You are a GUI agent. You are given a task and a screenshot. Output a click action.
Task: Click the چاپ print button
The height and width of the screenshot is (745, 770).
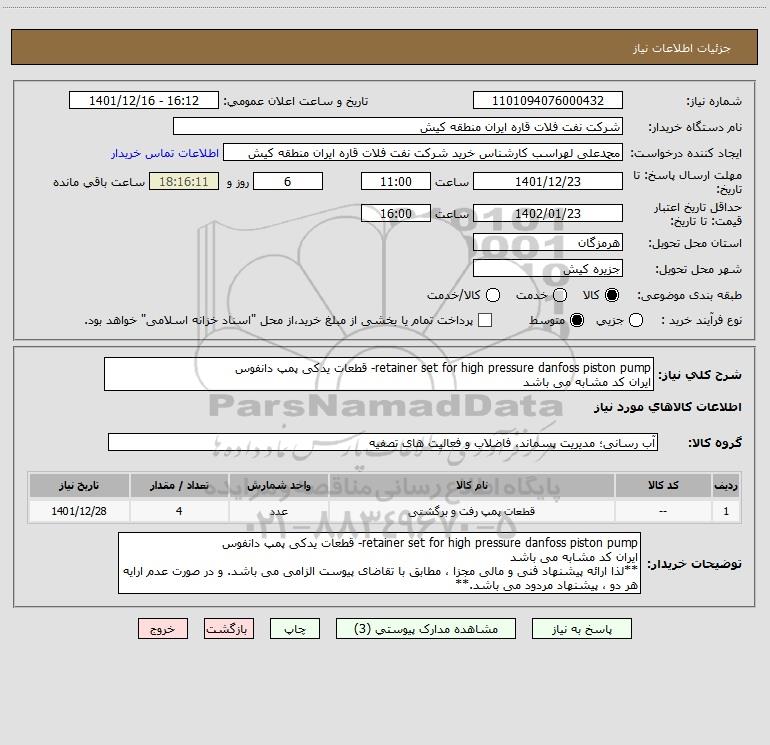(295, 629)
